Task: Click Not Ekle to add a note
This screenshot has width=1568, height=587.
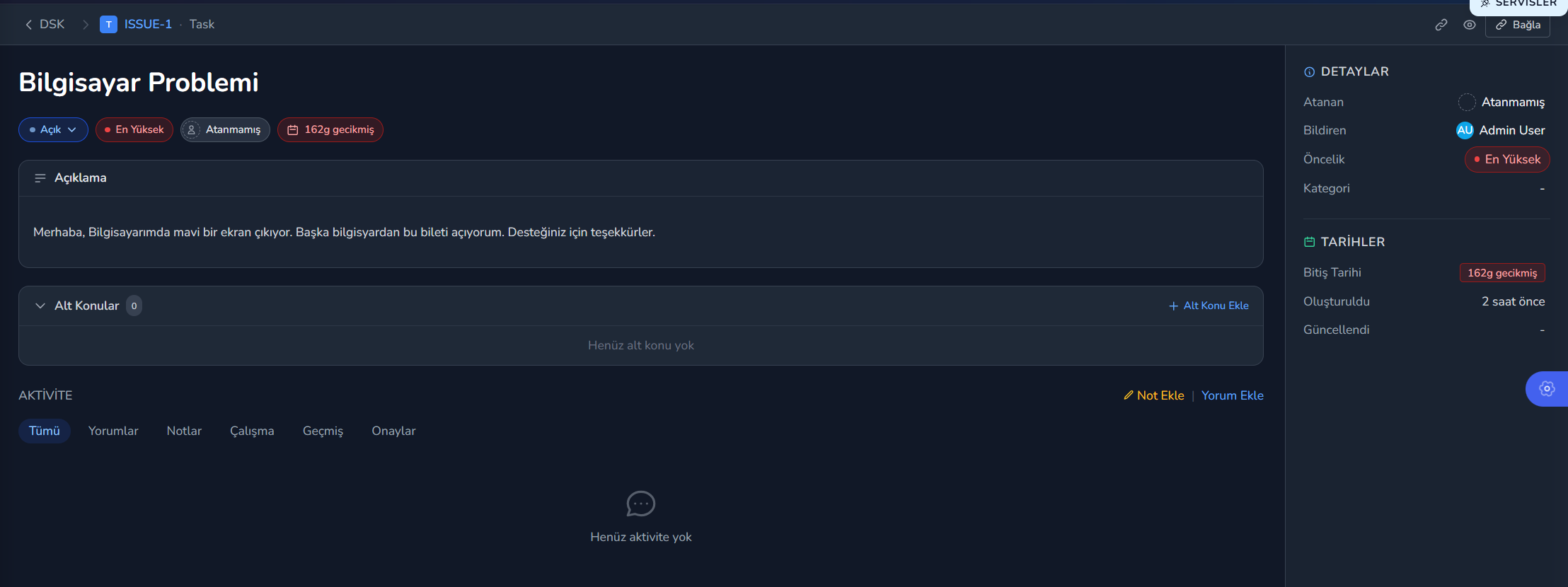Action: click(1154, 395)
